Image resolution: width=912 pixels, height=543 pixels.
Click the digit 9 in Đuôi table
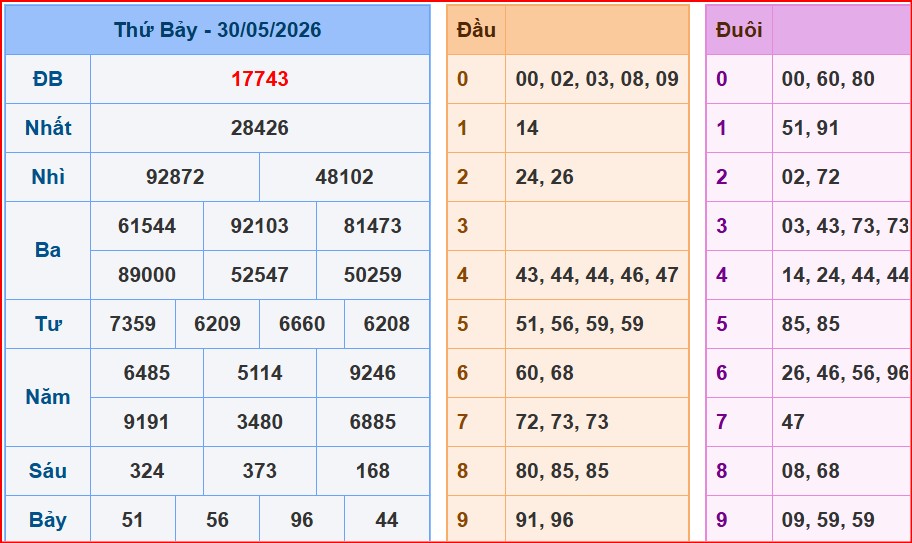pos(721,520)
